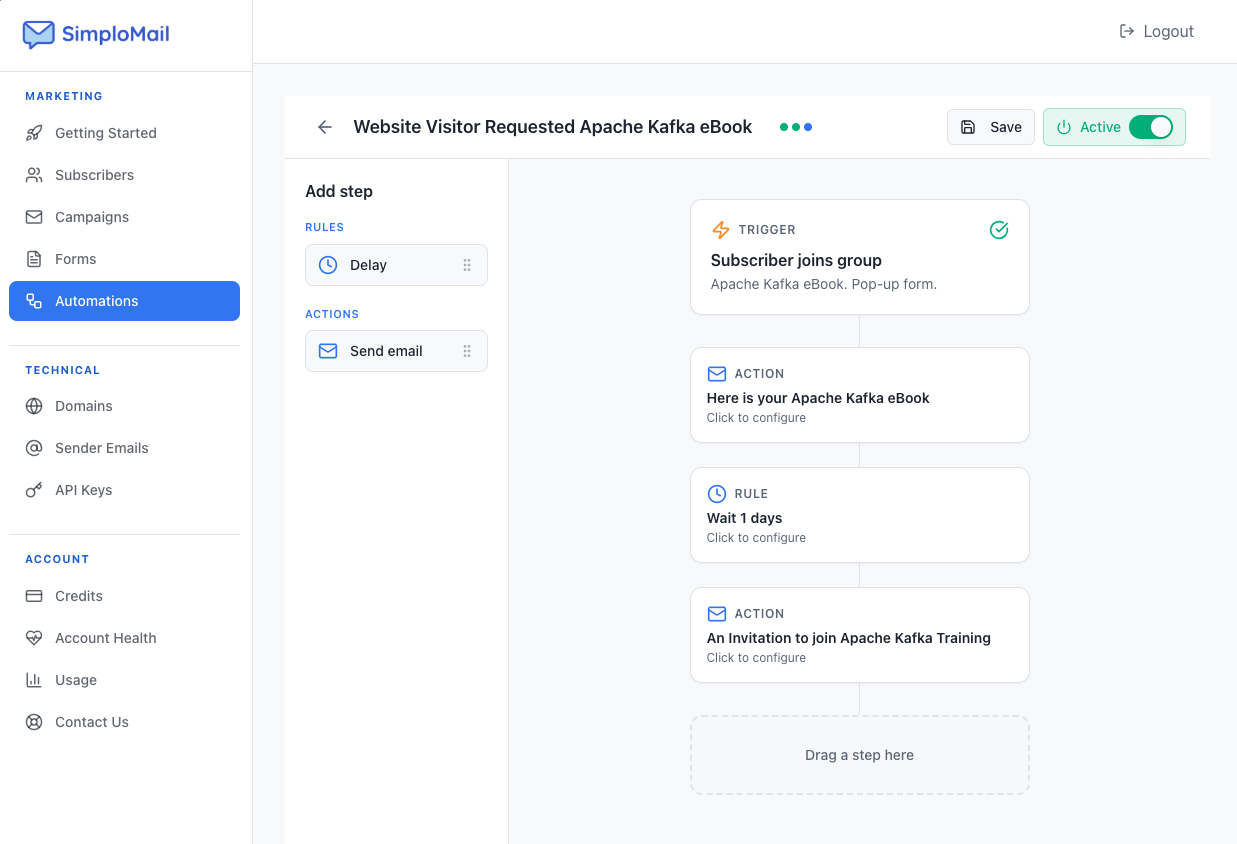The width and height of the screenshot is (1237, 844).
Task: Click the automation title 'Website Visitor Requested Apache Kafka eBook'
Action: (x=553, y=127)
